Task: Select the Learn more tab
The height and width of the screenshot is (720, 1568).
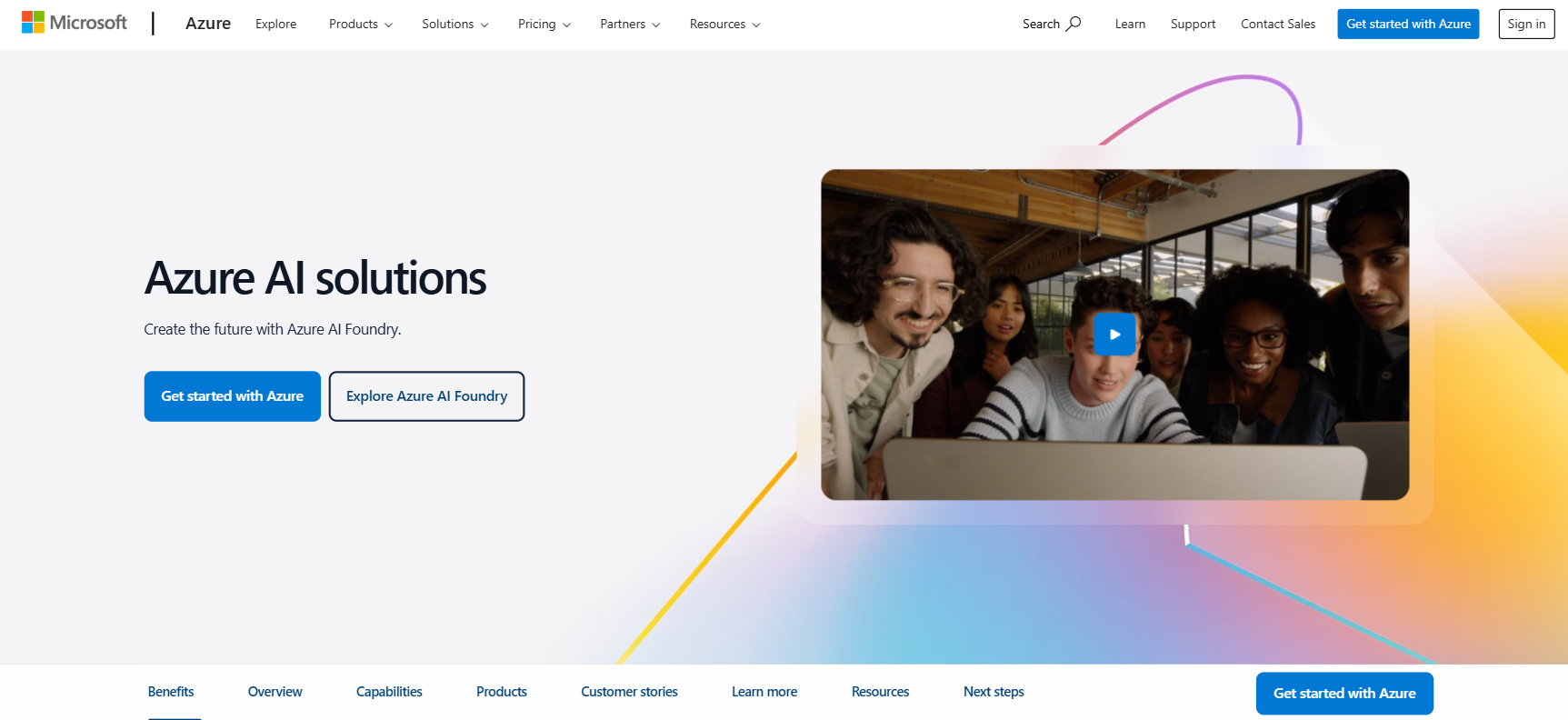Action: pos(764,692)
